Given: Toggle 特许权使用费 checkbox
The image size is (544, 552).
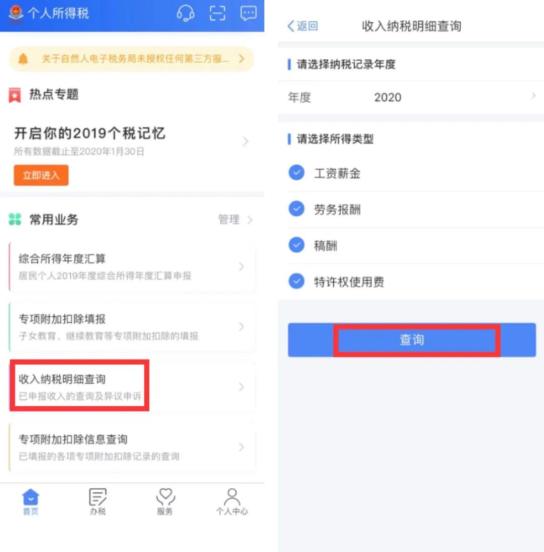Looking at the screenshot, I should [x=296, y=281].
